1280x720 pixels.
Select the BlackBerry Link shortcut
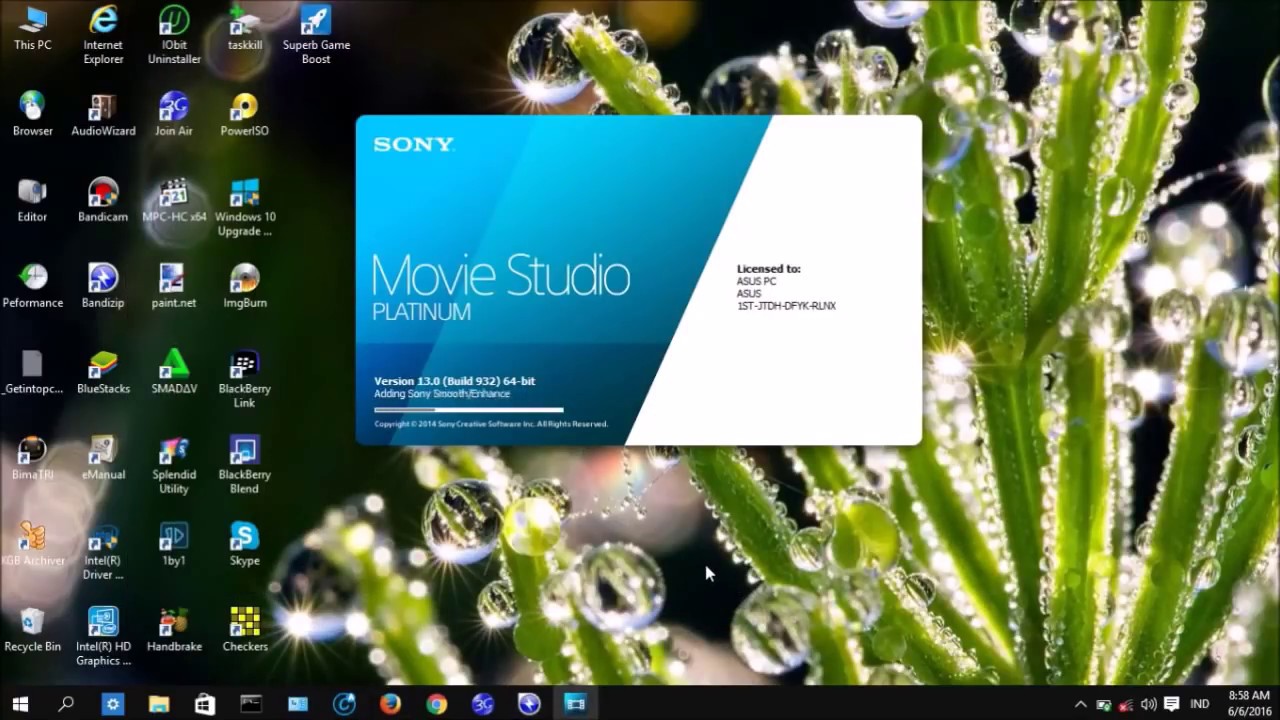[x=245, y=379]
